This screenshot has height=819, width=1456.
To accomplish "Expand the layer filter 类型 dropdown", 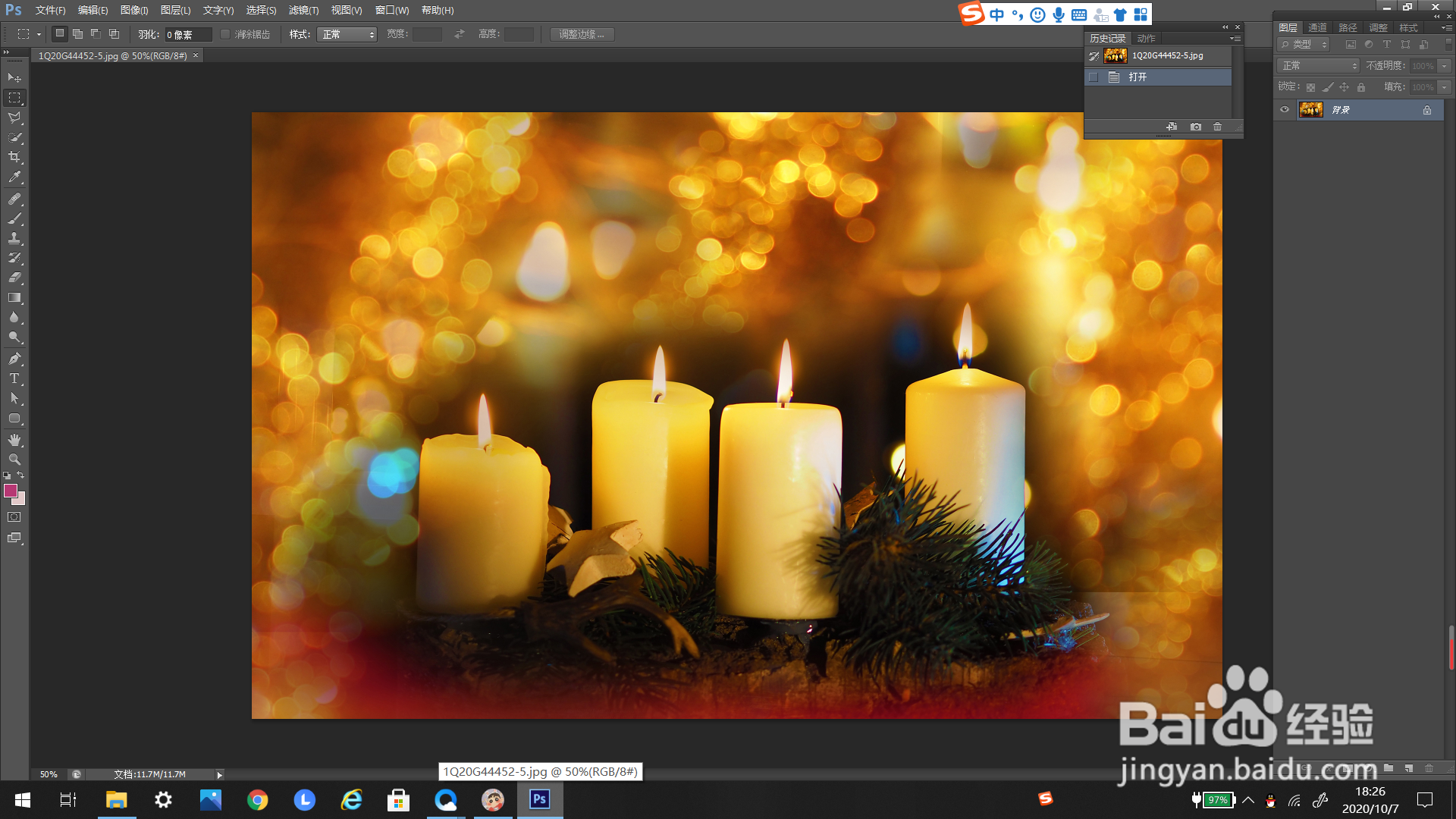I will click(1304, 45).
